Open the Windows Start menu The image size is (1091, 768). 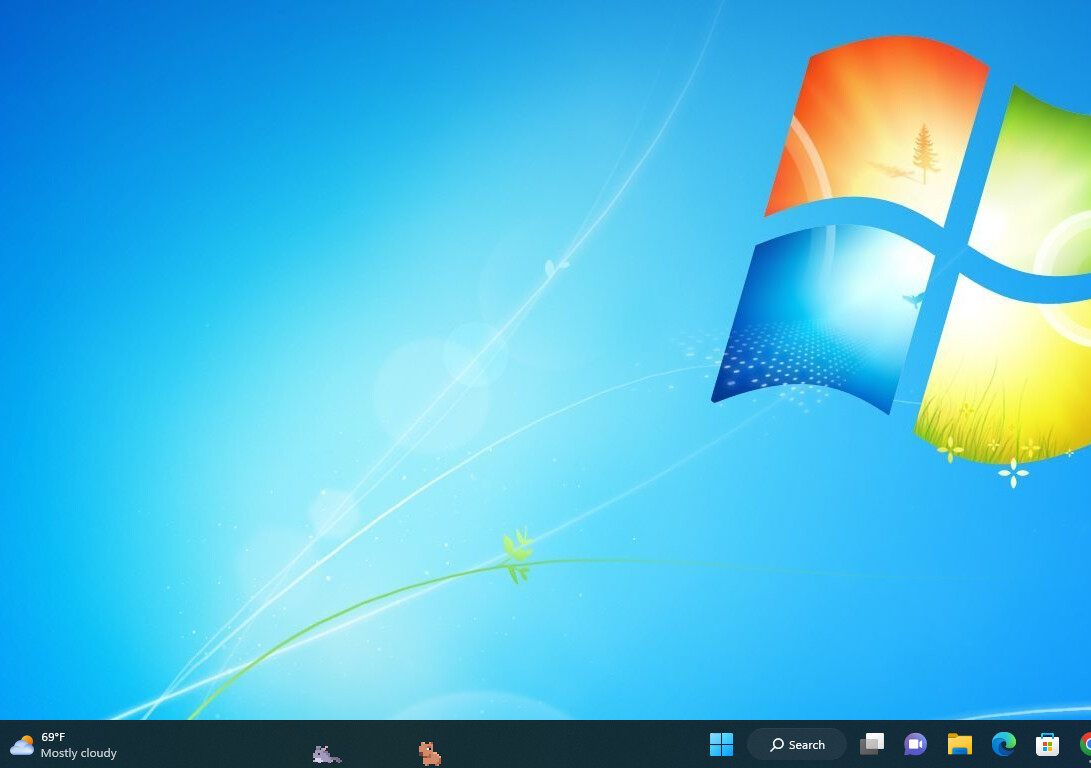tap(721, 744)
